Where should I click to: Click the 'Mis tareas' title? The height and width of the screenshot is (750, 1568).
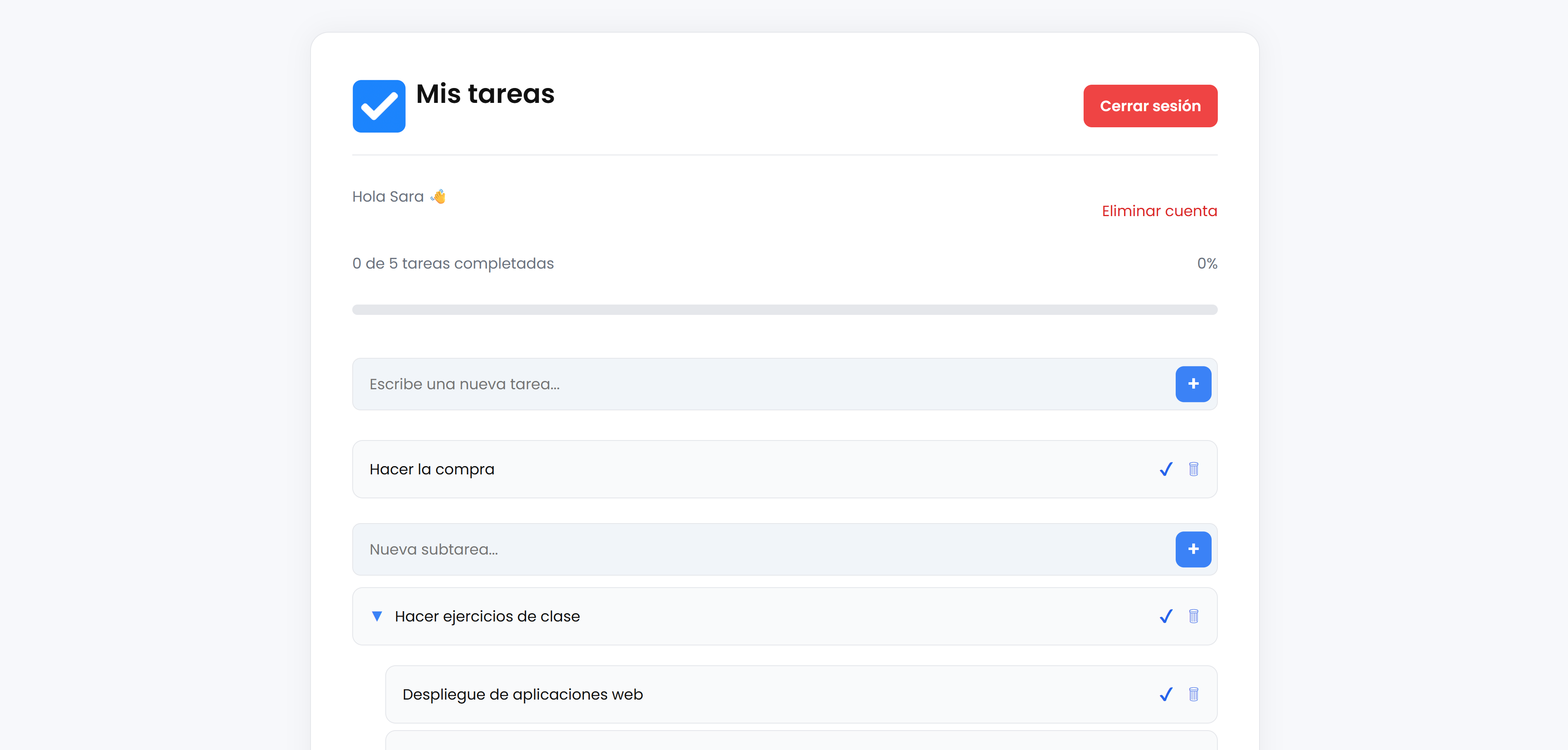tap(484, 94)
